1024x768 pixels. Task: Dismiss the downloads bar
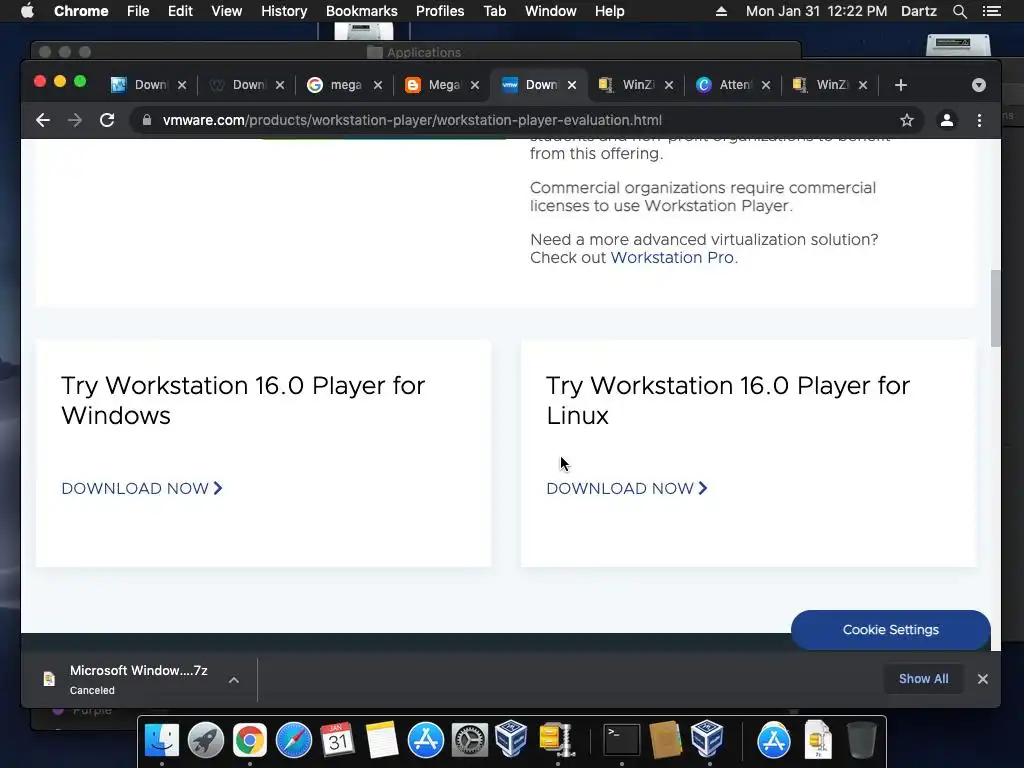tap(983, 679)
